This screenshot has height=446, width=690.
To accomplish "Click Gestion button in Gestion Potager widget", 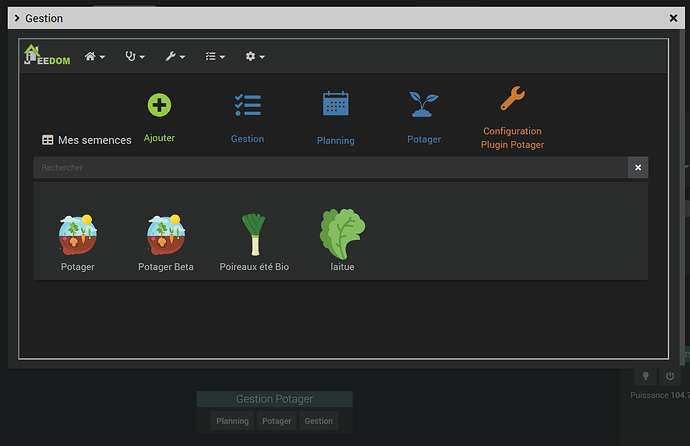I will [319, 421].
